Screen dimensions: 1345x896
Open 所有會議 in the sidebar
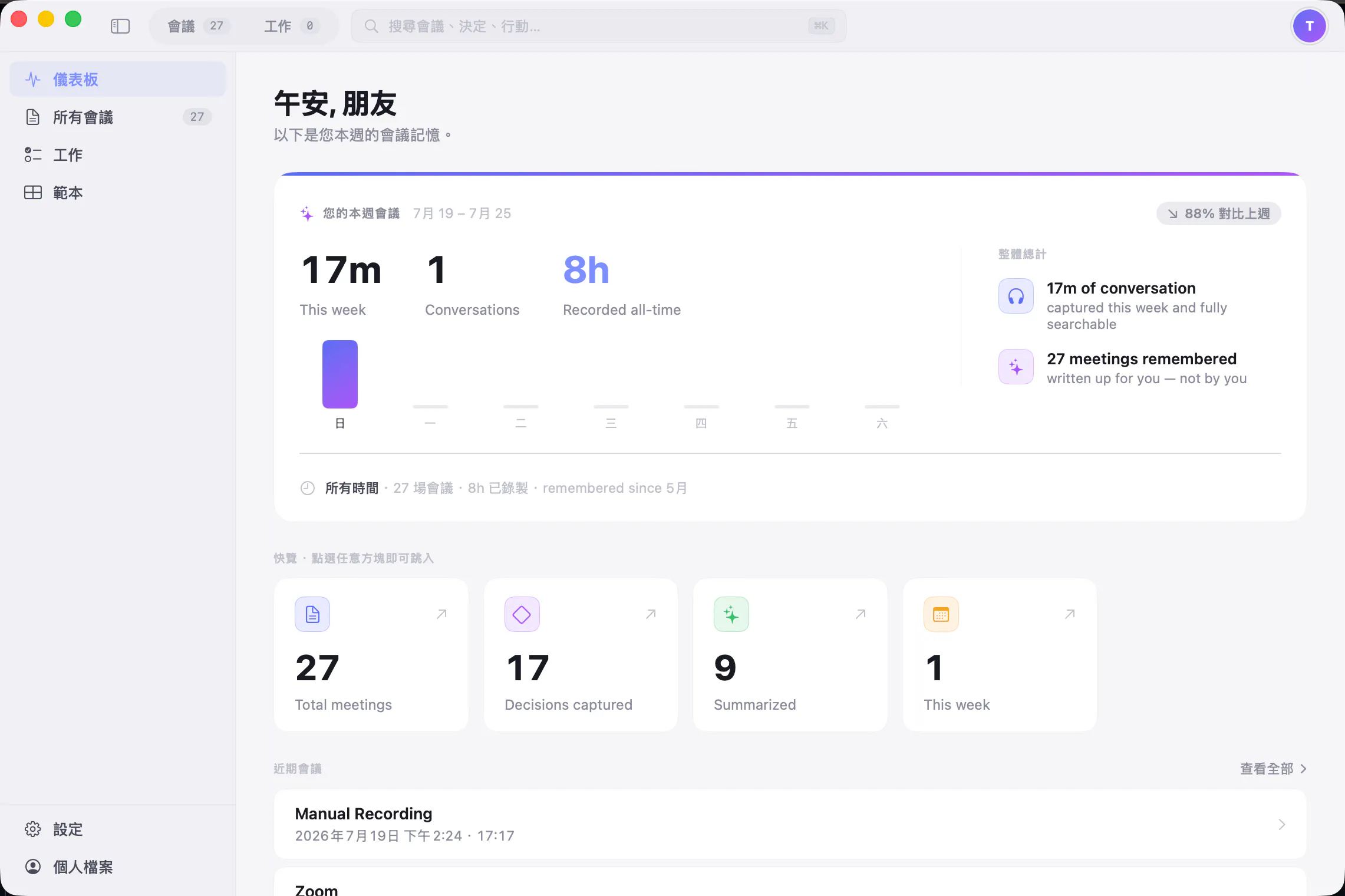[118, 117]
